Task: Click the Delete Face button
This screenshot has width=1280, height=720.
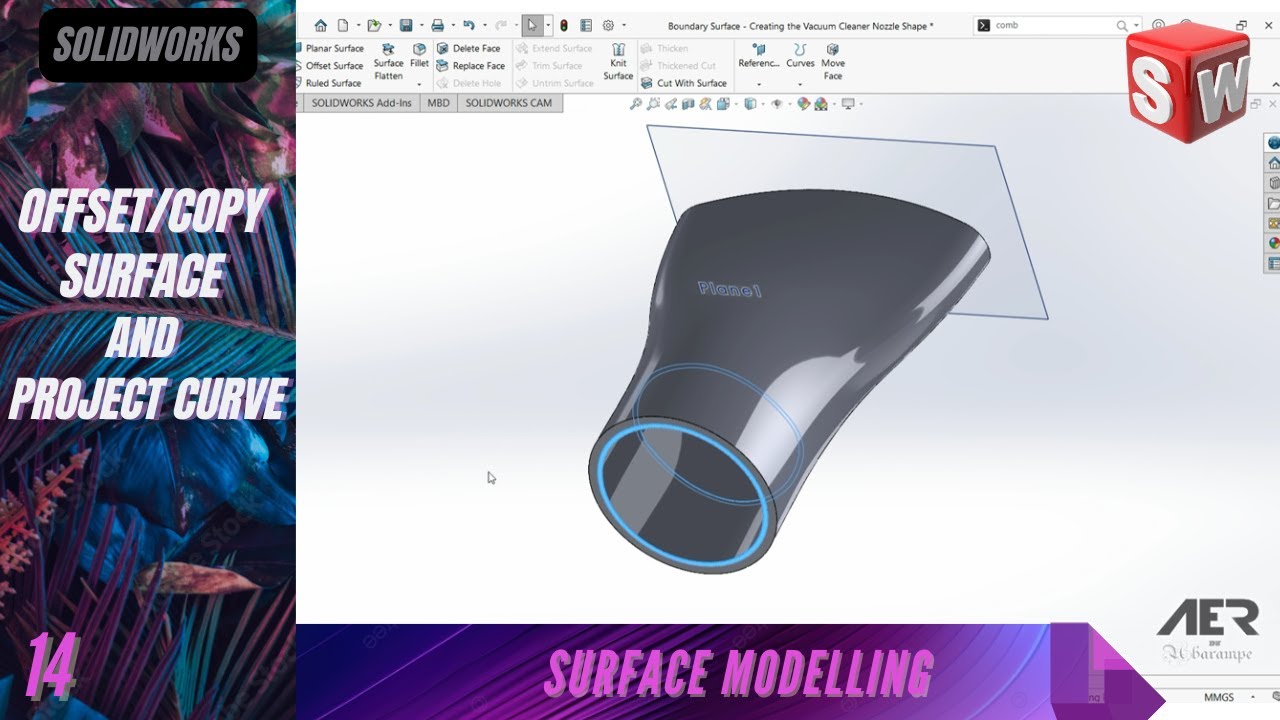Action: click(469, 48)
